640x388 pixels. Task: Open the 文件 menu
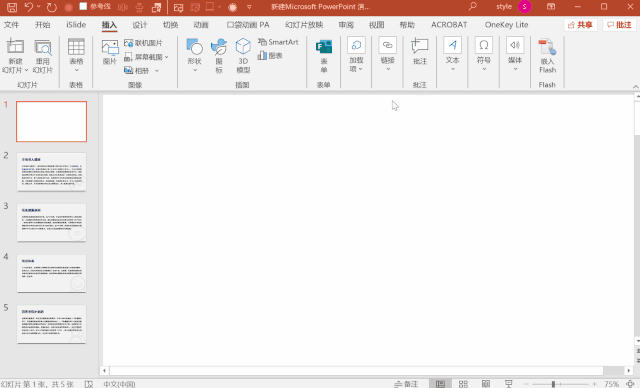pyautogui.click(x=11, y=25)
